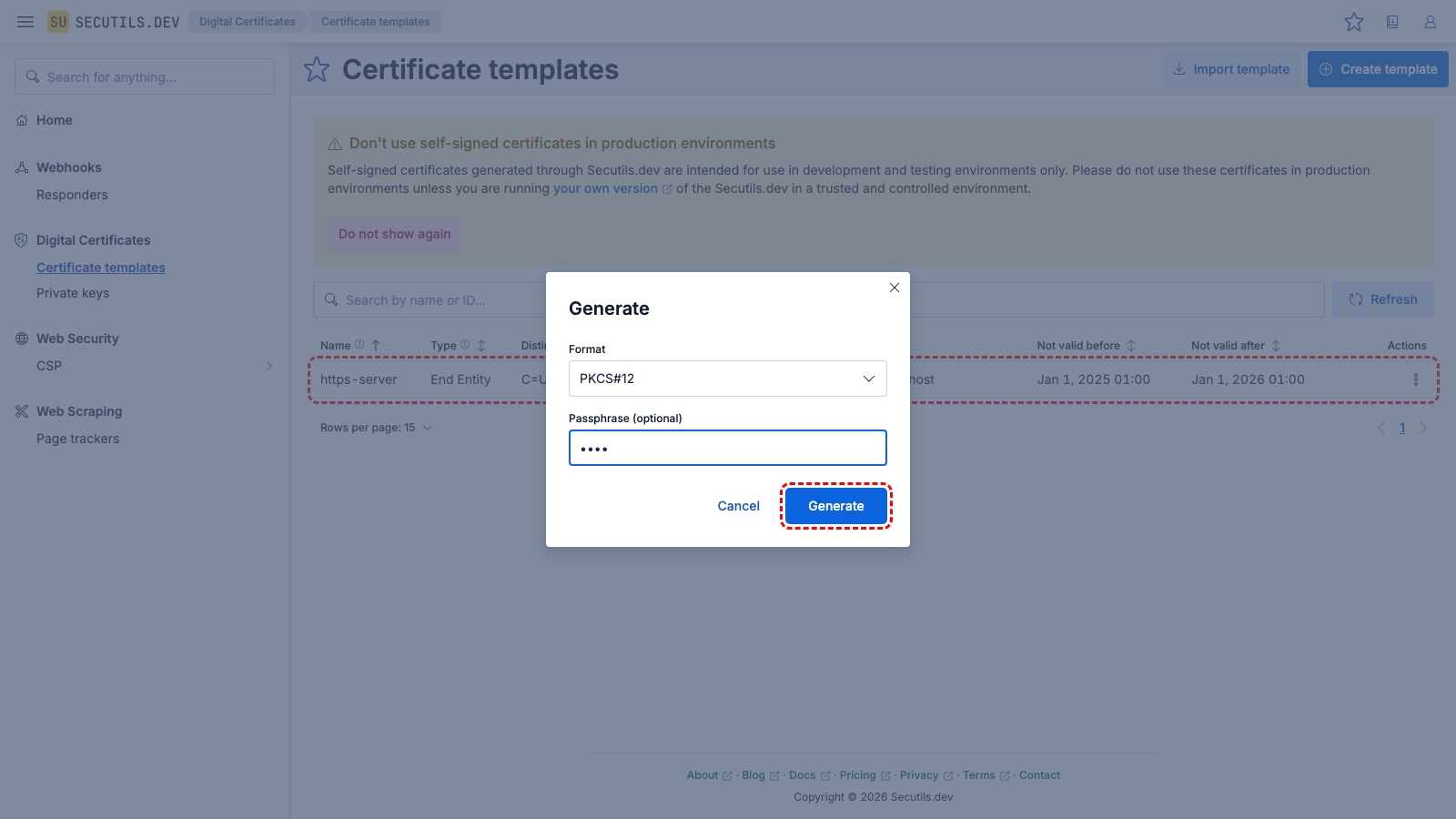Expand the CSP sidebar submenu
Image resolution: width=1456 pixels, height=819 pixels.
pyautogui.click(x=269, y=366)
